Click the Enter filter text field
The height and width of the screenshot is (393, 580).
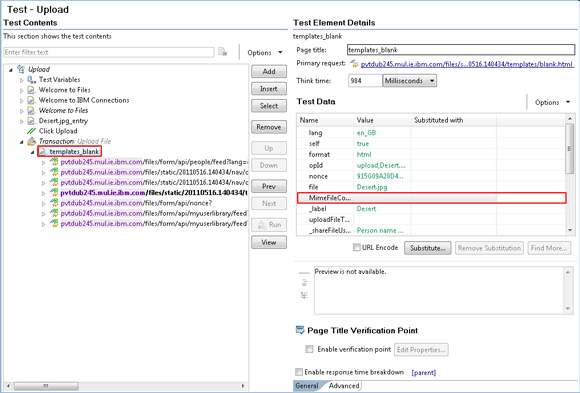click(x=109, y=52)
